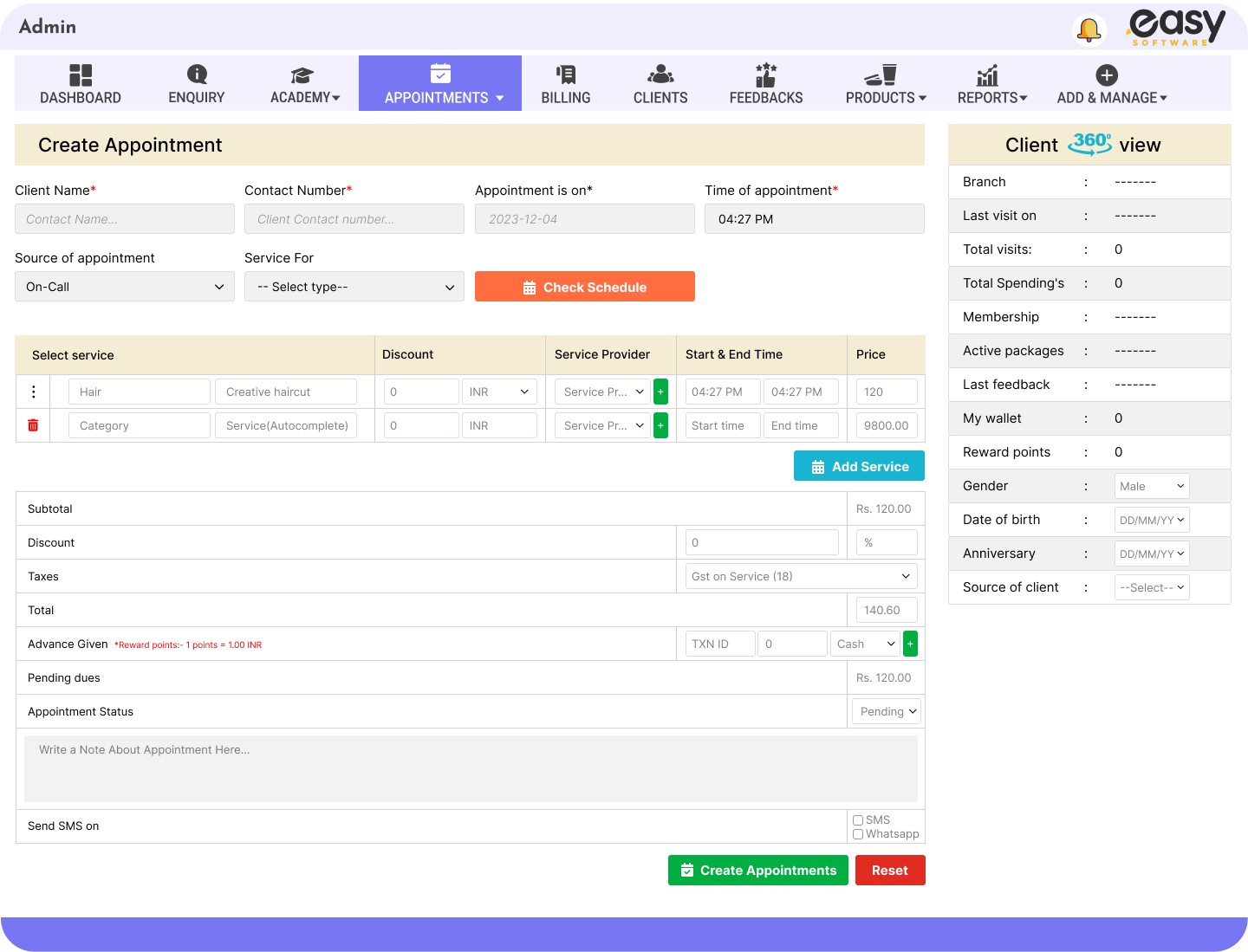
Task: Click the Feedbacks thumbs-up icon
Action: pos(765,75)
